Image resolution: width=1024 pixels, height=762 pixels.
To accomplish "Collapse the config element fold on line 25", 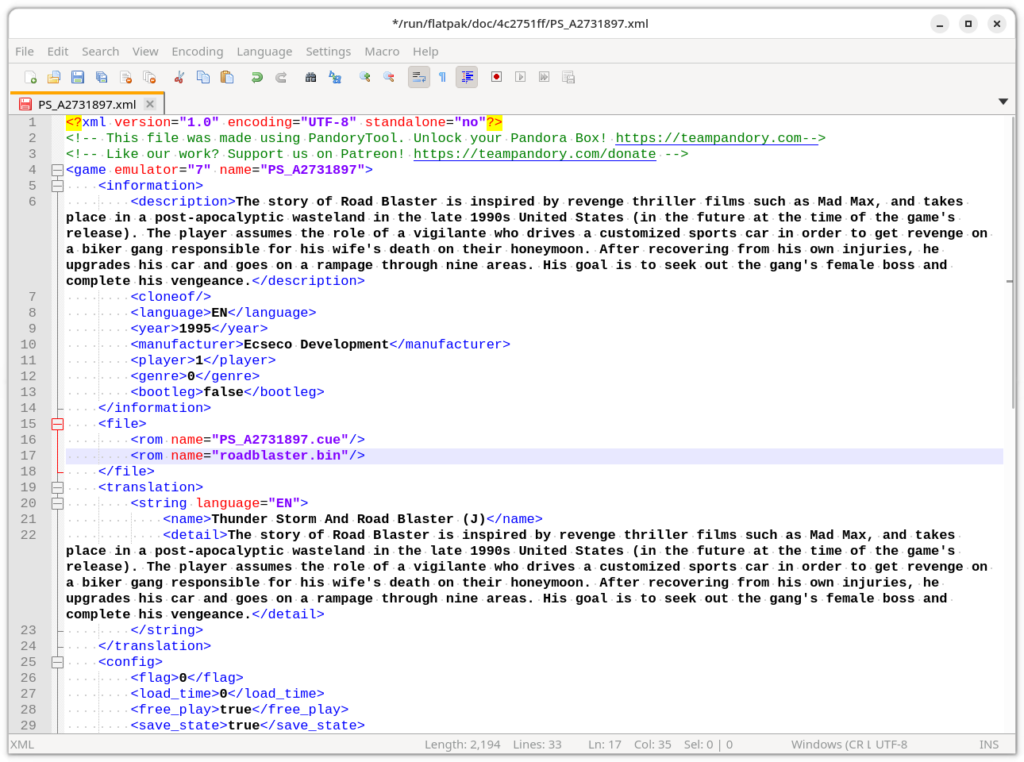I will pos(57,662).
